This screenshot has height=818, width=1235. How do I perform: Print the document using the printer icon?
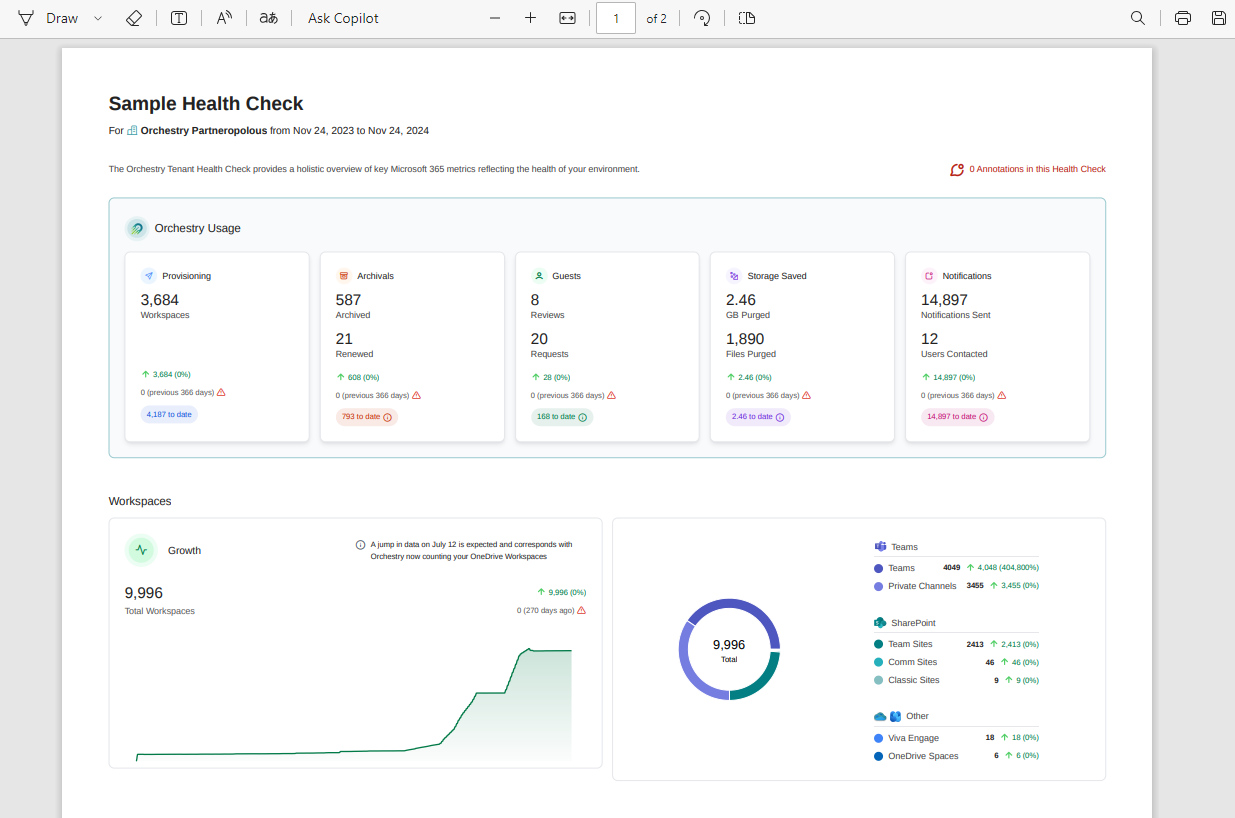tap(1183, 18)
